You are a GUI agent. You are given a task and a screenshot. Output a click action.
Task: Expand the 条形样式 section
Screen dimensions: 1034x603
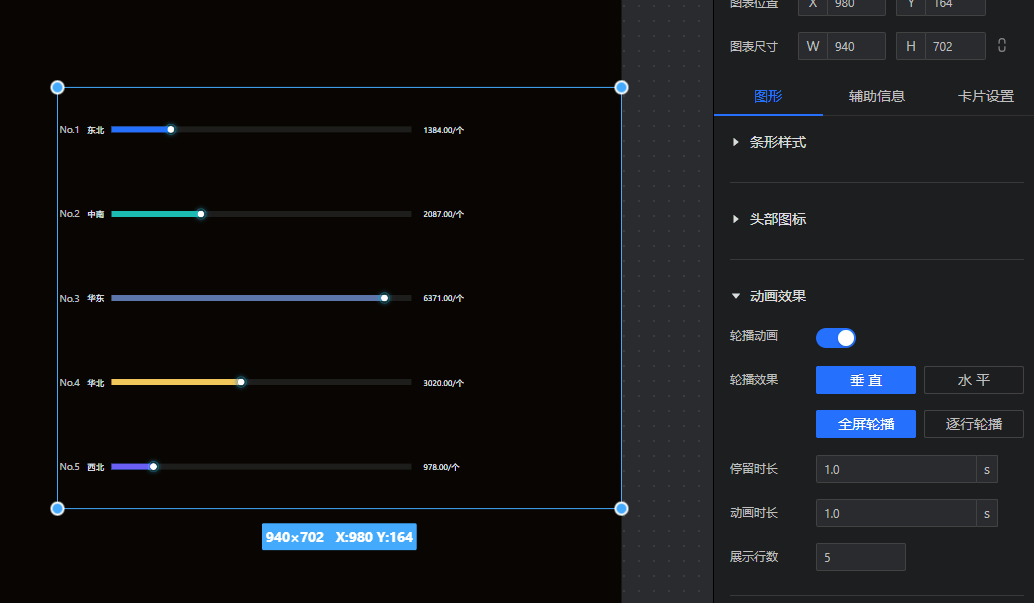pyautogui.click(x=777, y=143)
